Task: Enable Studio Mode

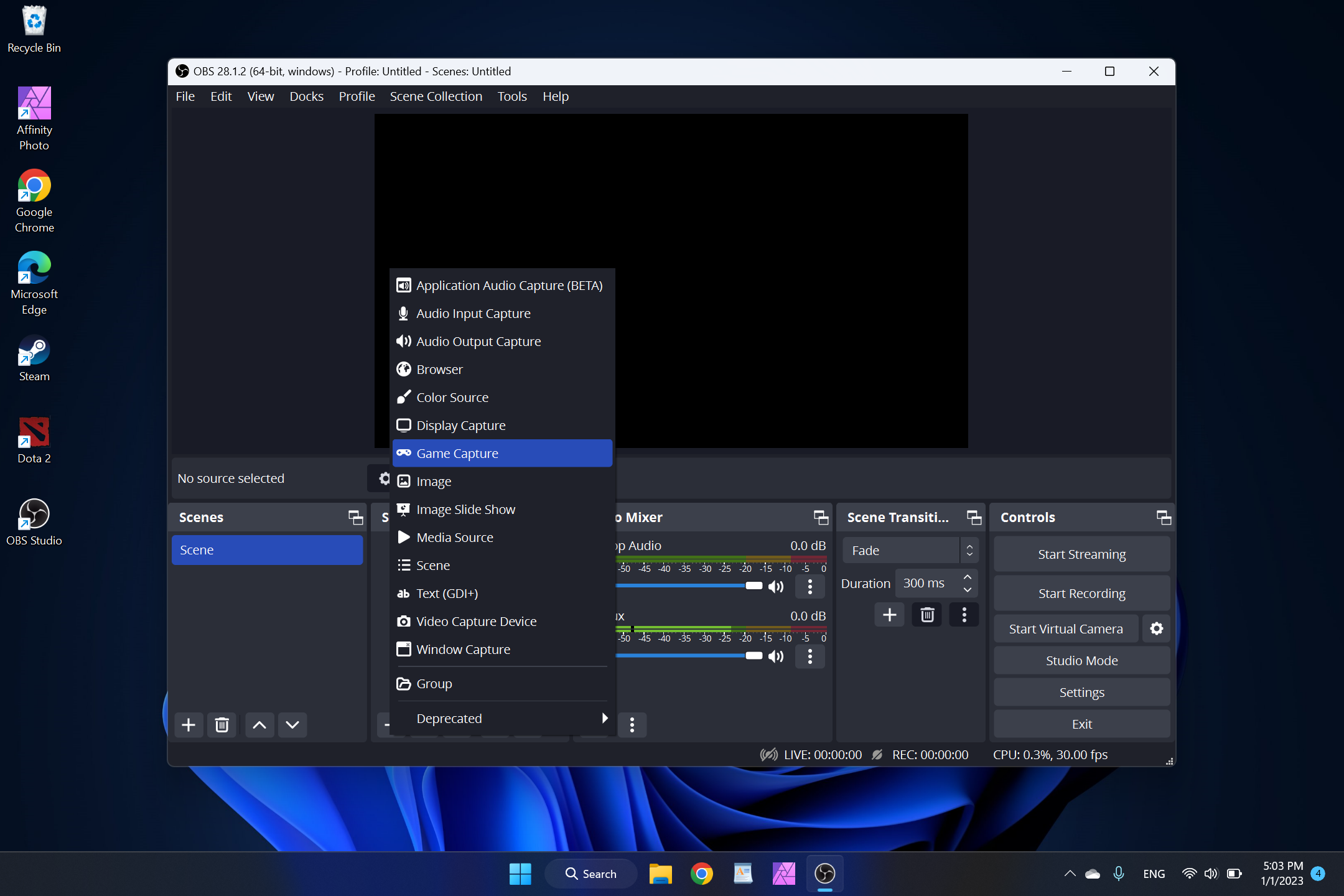Action: click(1081, 661)
